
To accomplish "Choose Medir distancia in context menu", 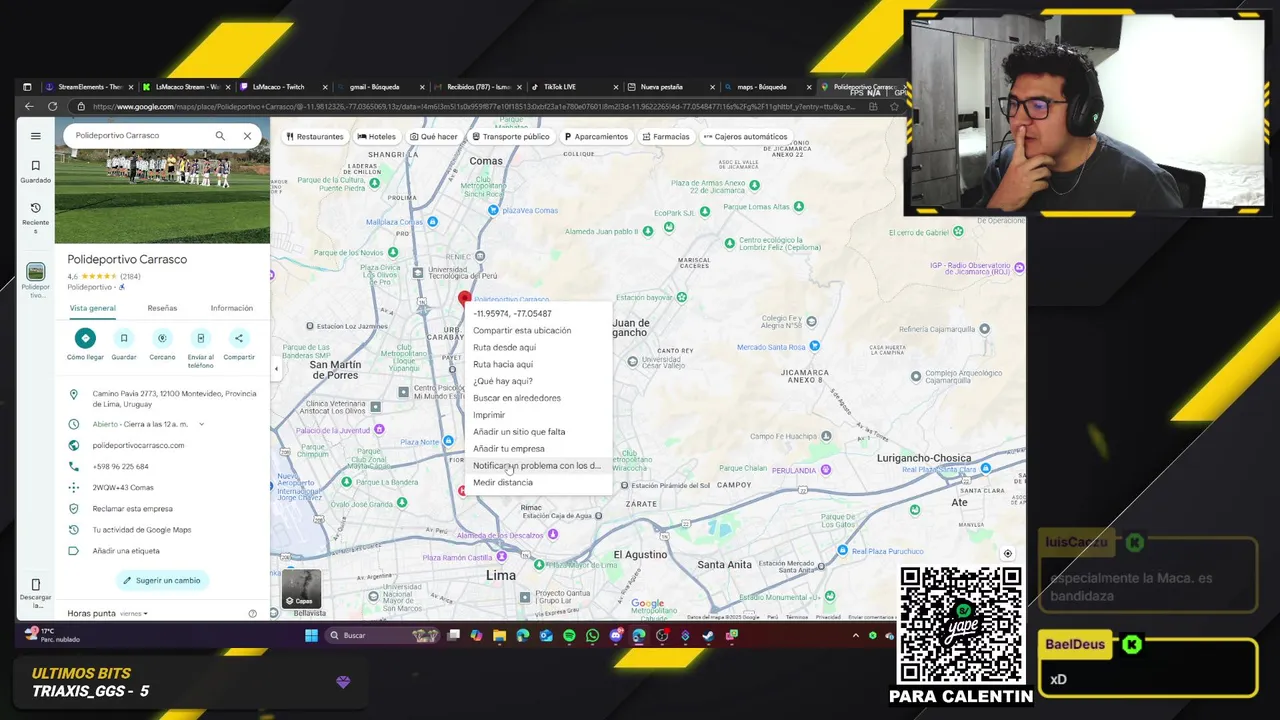I will point(540,482).
